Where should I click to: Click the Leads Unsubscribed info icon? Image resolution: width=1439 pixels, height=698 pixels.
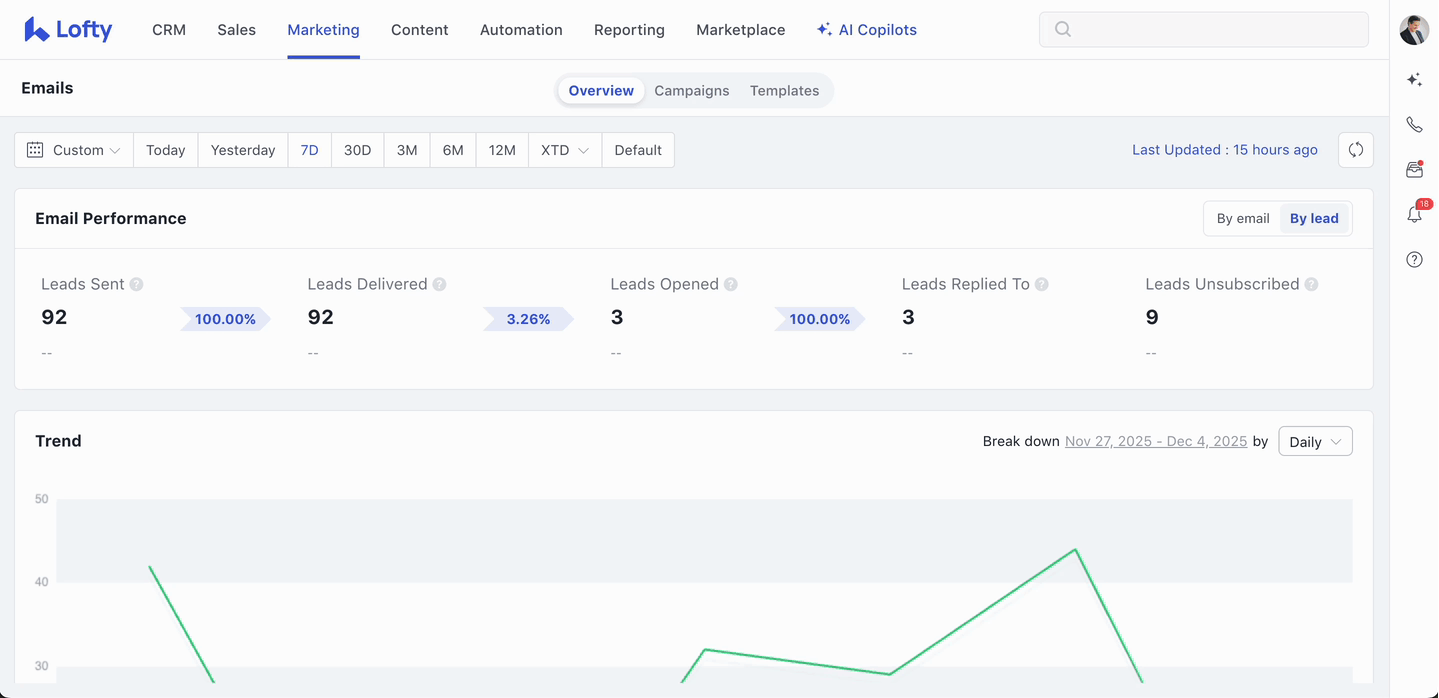coord(1311,284)
